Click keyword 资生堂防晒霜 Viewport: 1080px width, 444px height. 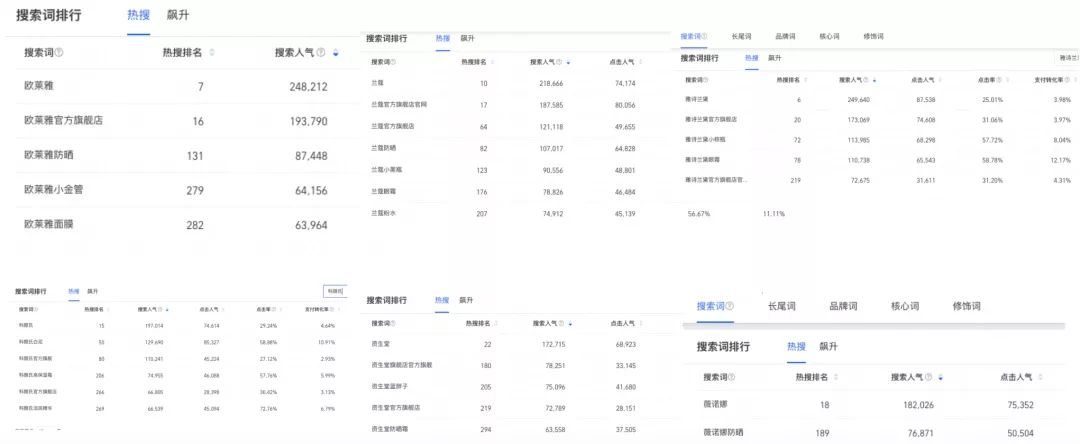click(389, 429)
